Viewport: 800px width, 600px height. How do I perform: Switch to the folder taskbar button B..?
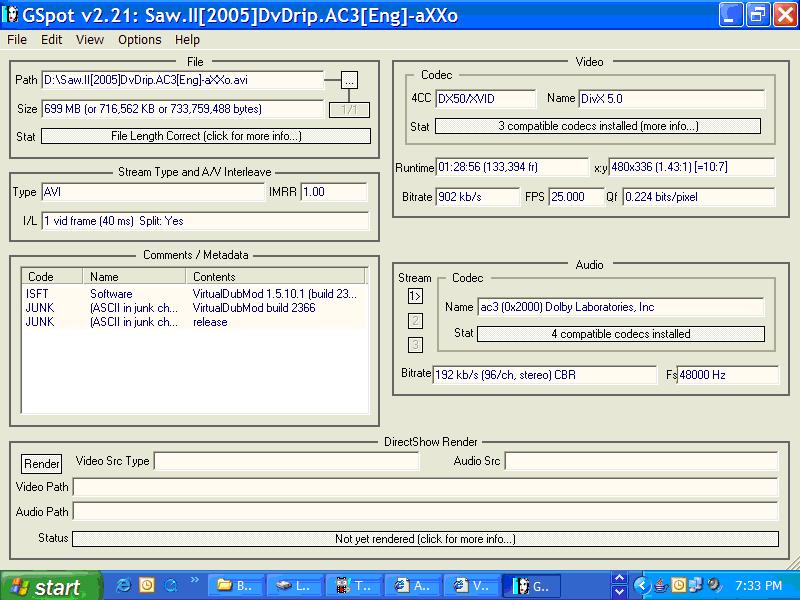click(236, 586)
